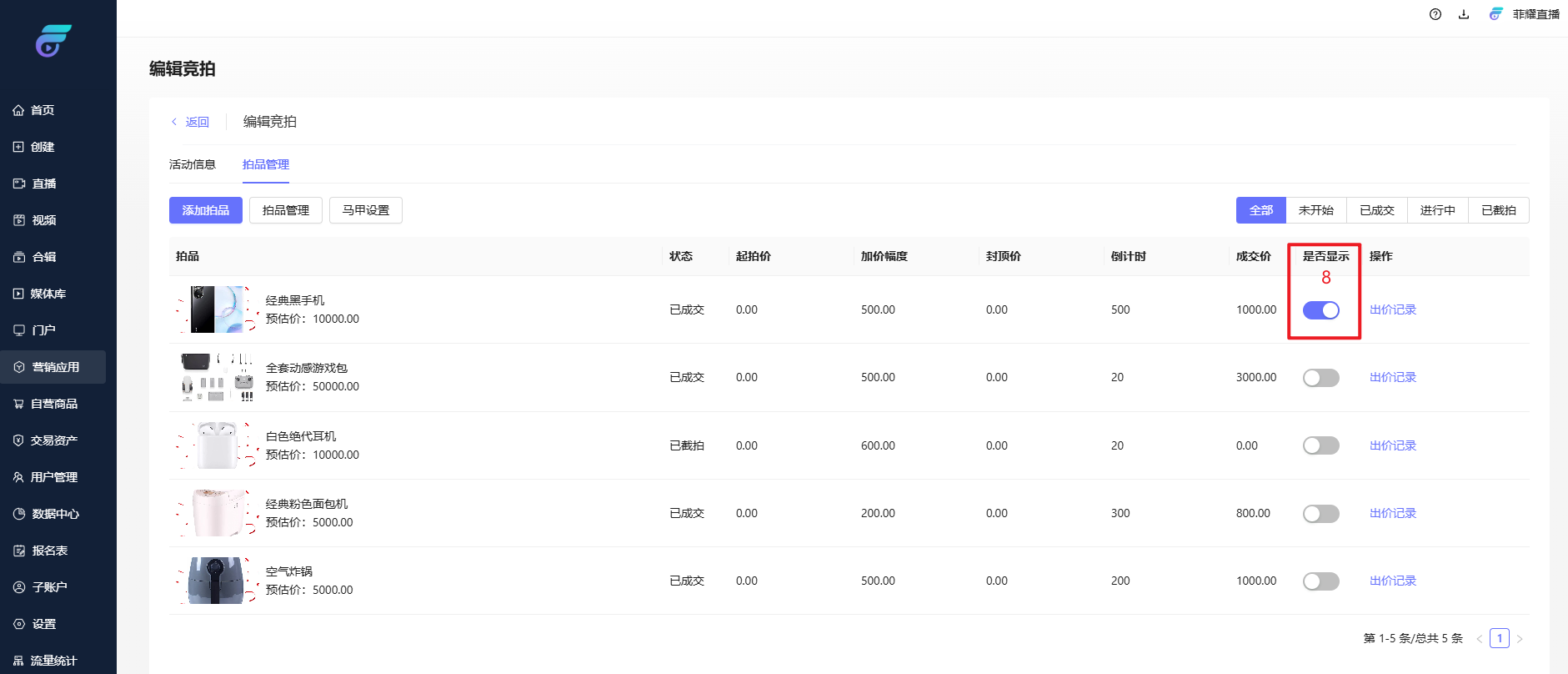
Task: Click the 返回 back chevron
Action: pyautogui.click(x=174, y=122)
